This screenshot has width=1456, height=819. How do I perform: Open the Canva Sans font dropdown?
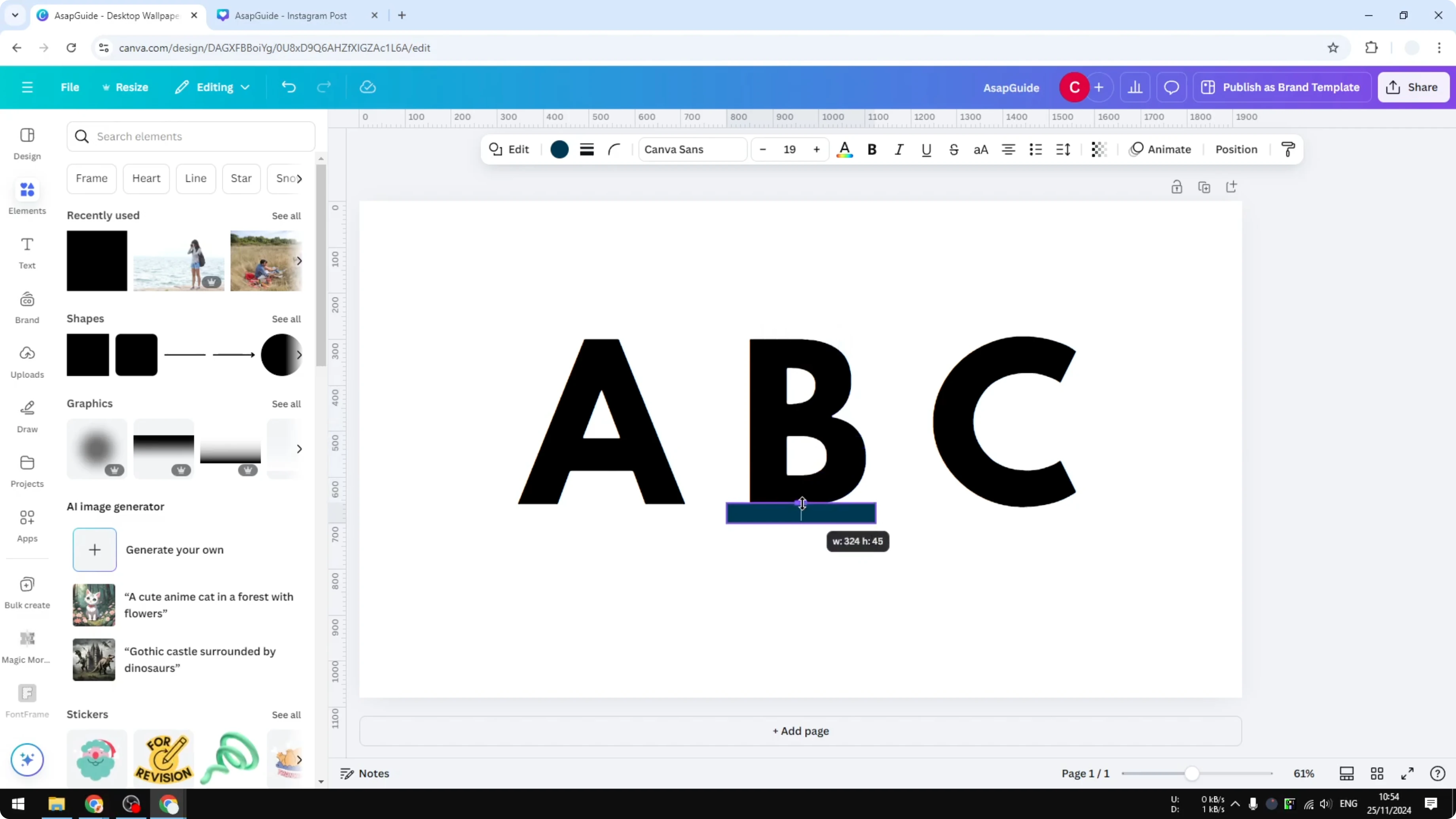(x=692, y=149)
